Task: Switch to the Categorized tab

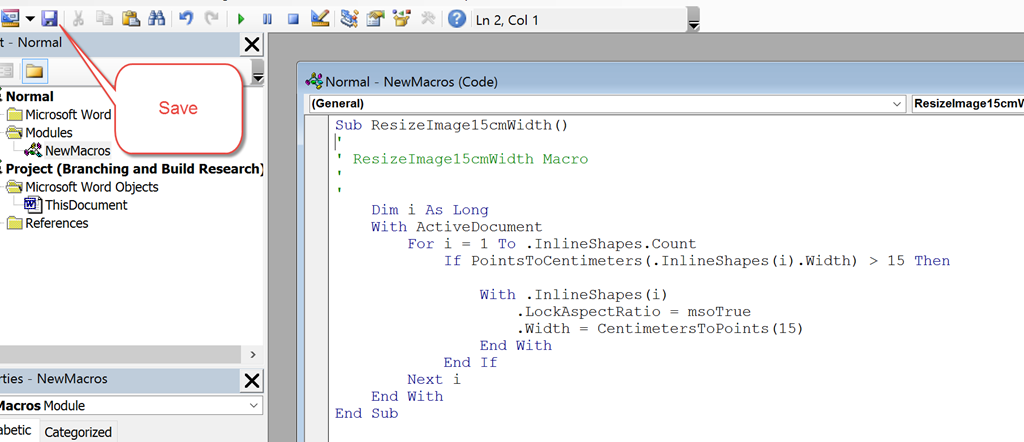Action: 78,432
